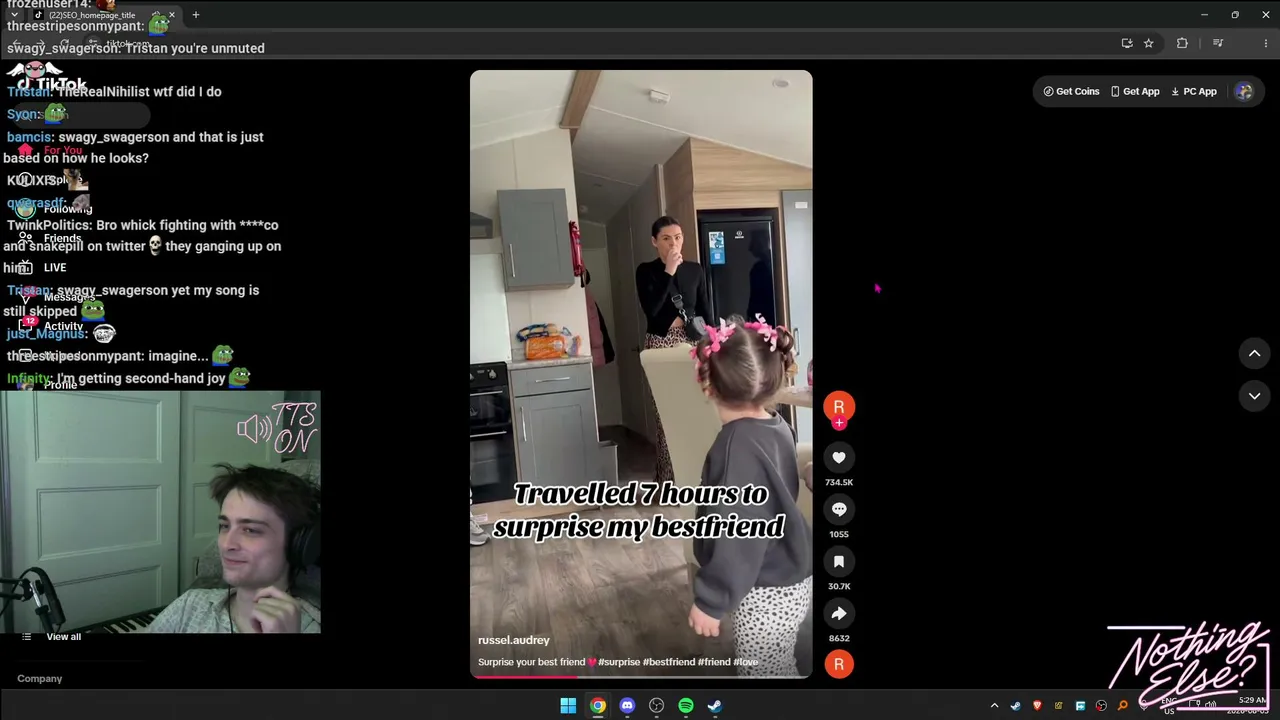
Task: Like the russel.audrey video with heart icon
Action: [x=839, y=458]
